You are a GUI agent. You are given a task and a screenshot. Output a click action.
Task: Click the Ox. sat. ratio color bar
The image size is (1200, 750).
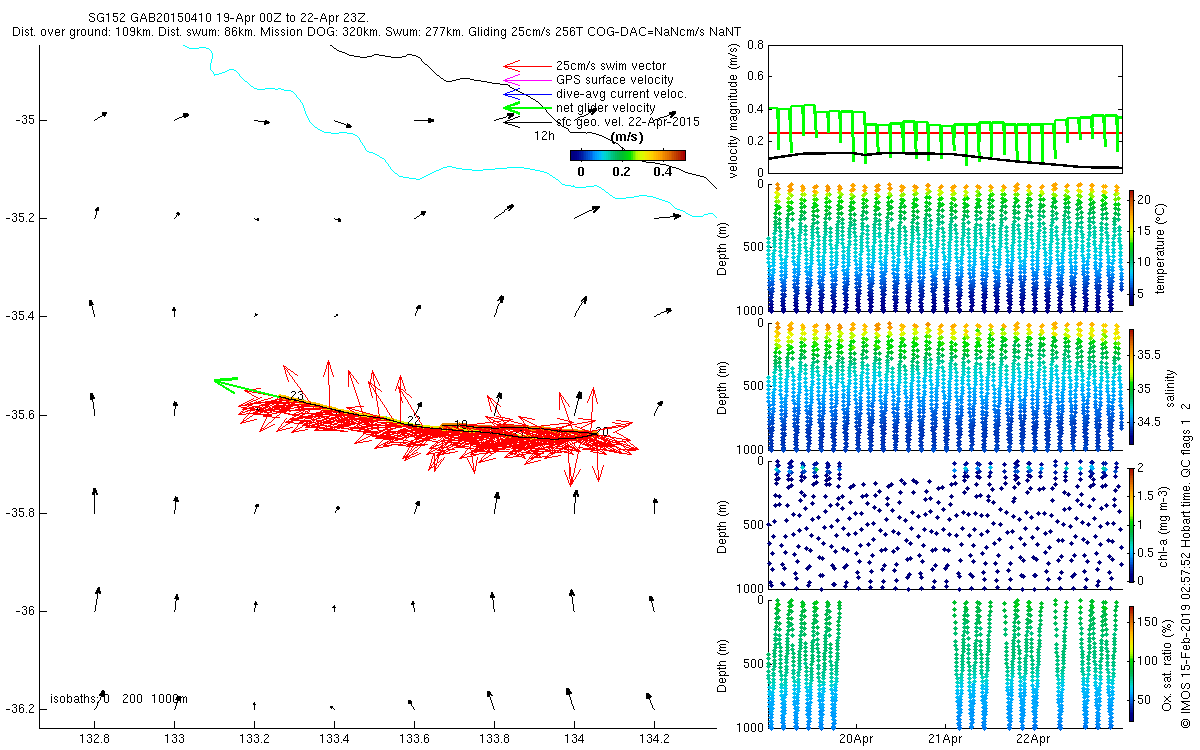pos(1131,664)
